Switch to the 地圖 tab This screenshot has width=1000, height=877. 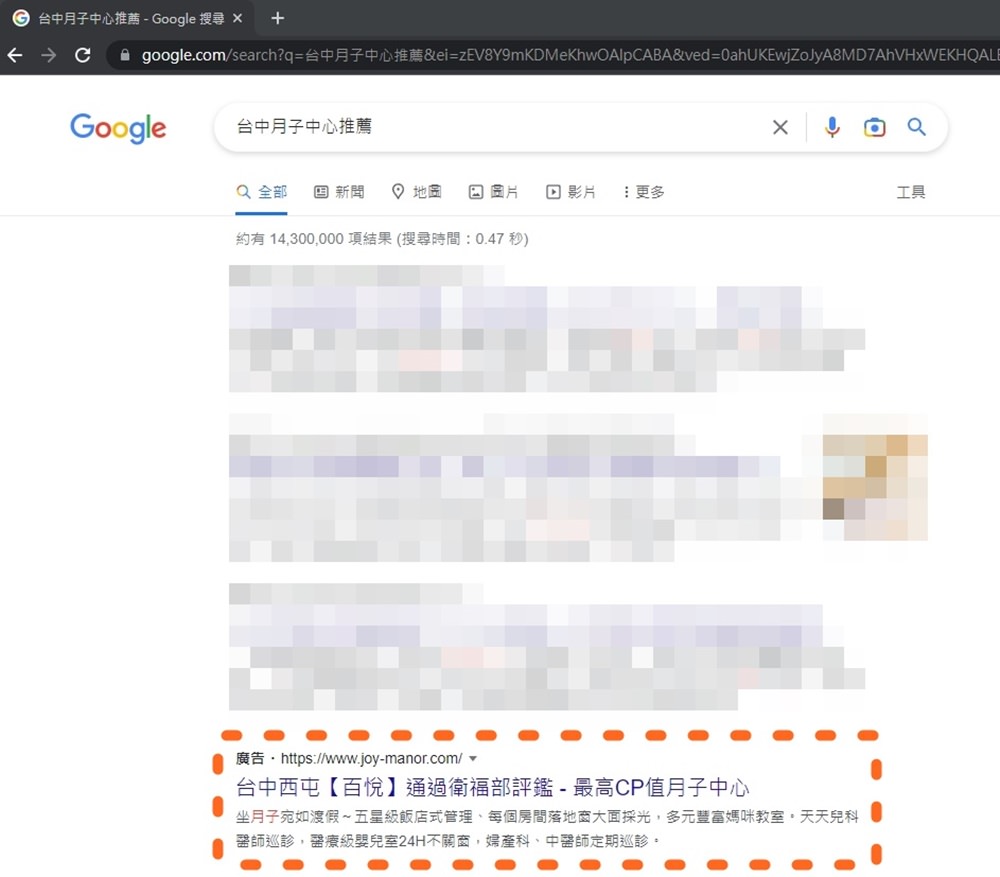[x=416, y=192]
